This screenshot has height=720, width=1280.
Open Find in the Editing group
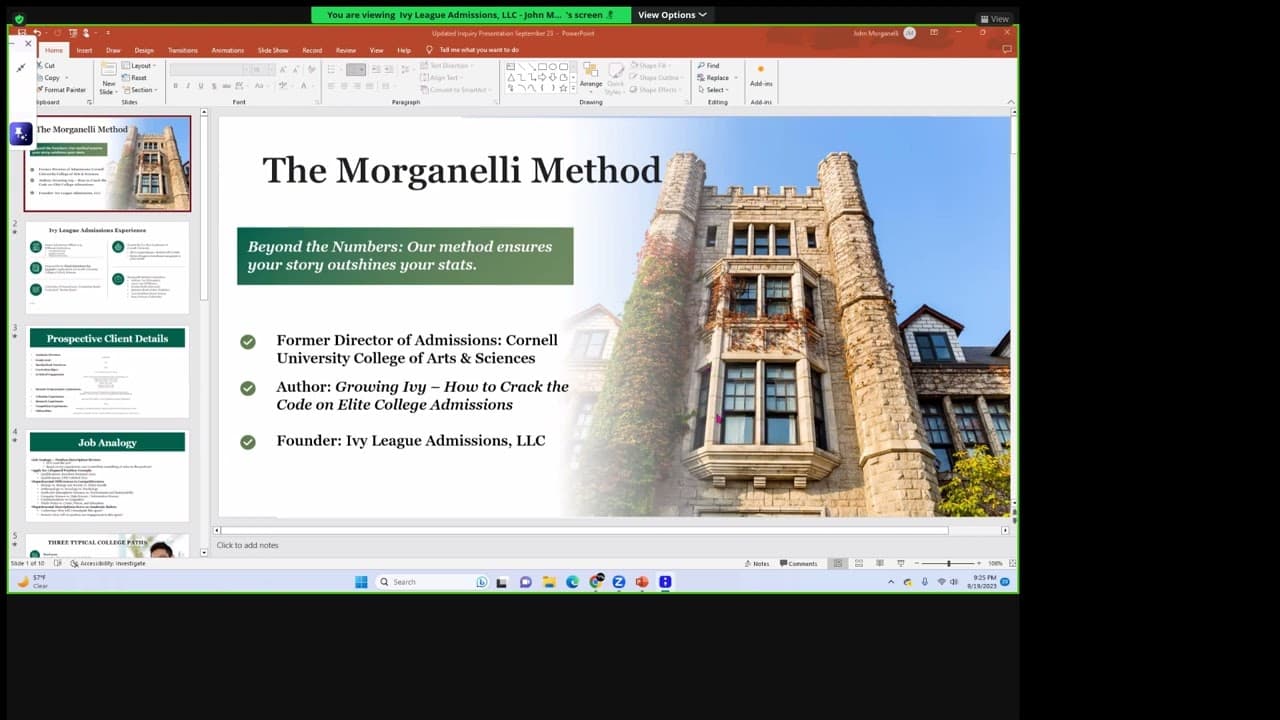tap(709, 66)
